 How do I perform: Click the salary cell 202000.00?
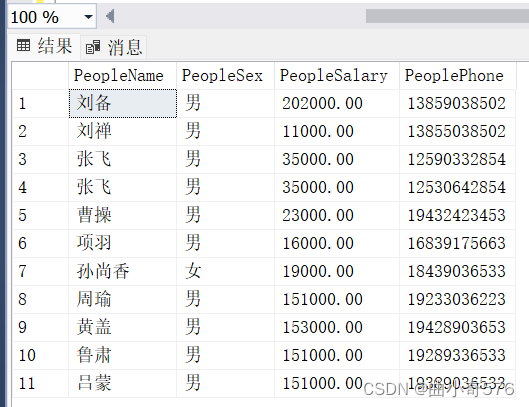click(337, 104)
